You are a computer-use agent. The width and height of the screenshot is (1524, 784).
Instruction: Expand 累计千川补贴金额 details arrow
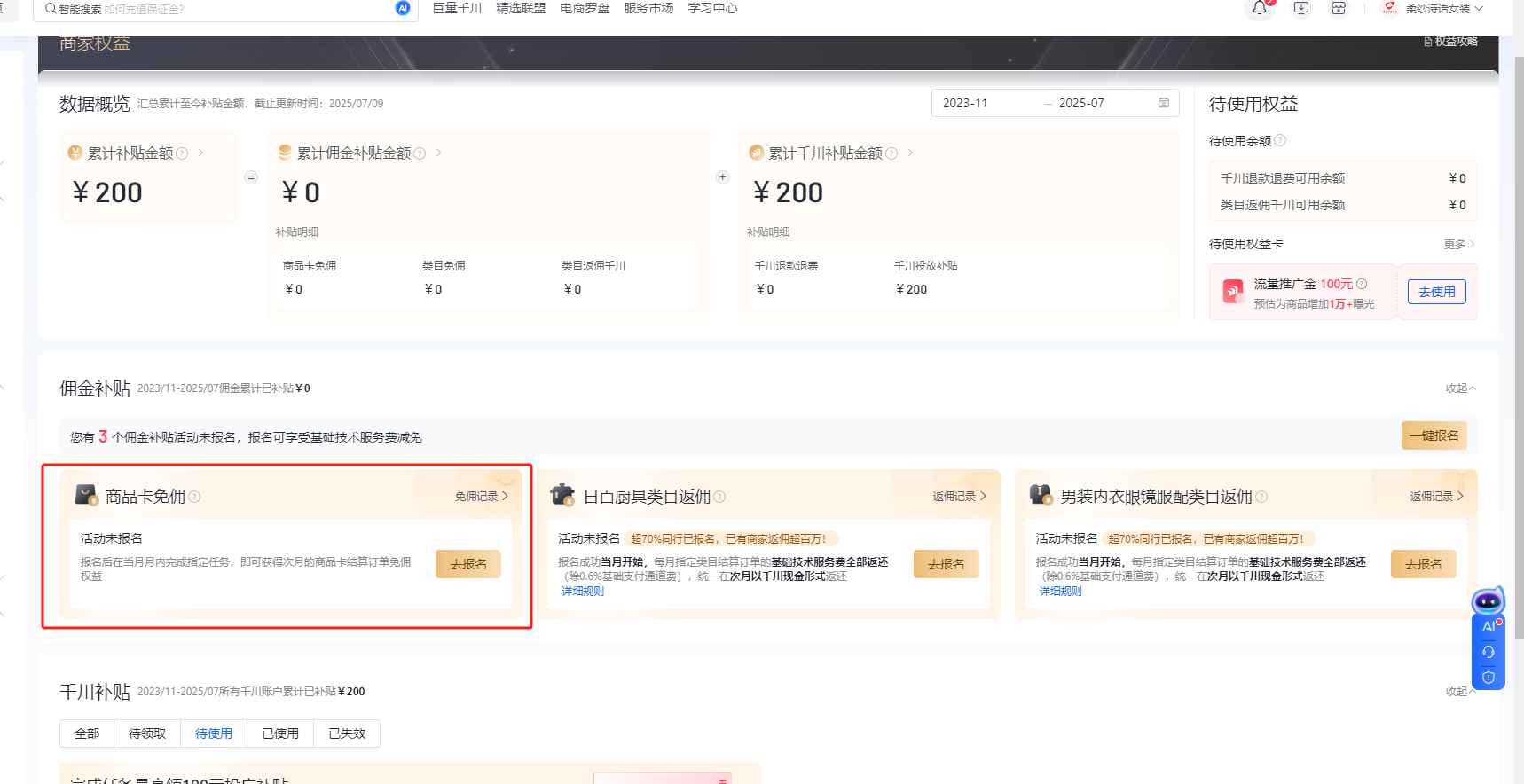point(911,153)
